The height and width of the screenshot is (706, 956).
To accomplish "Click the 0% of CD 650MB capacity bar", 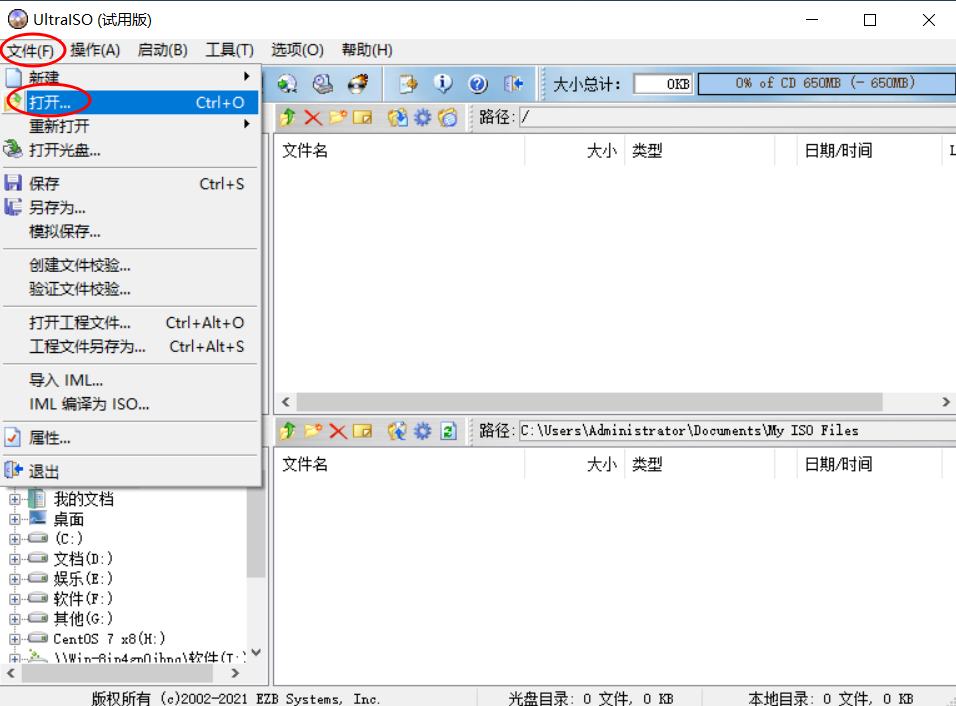I will (826, 84).
